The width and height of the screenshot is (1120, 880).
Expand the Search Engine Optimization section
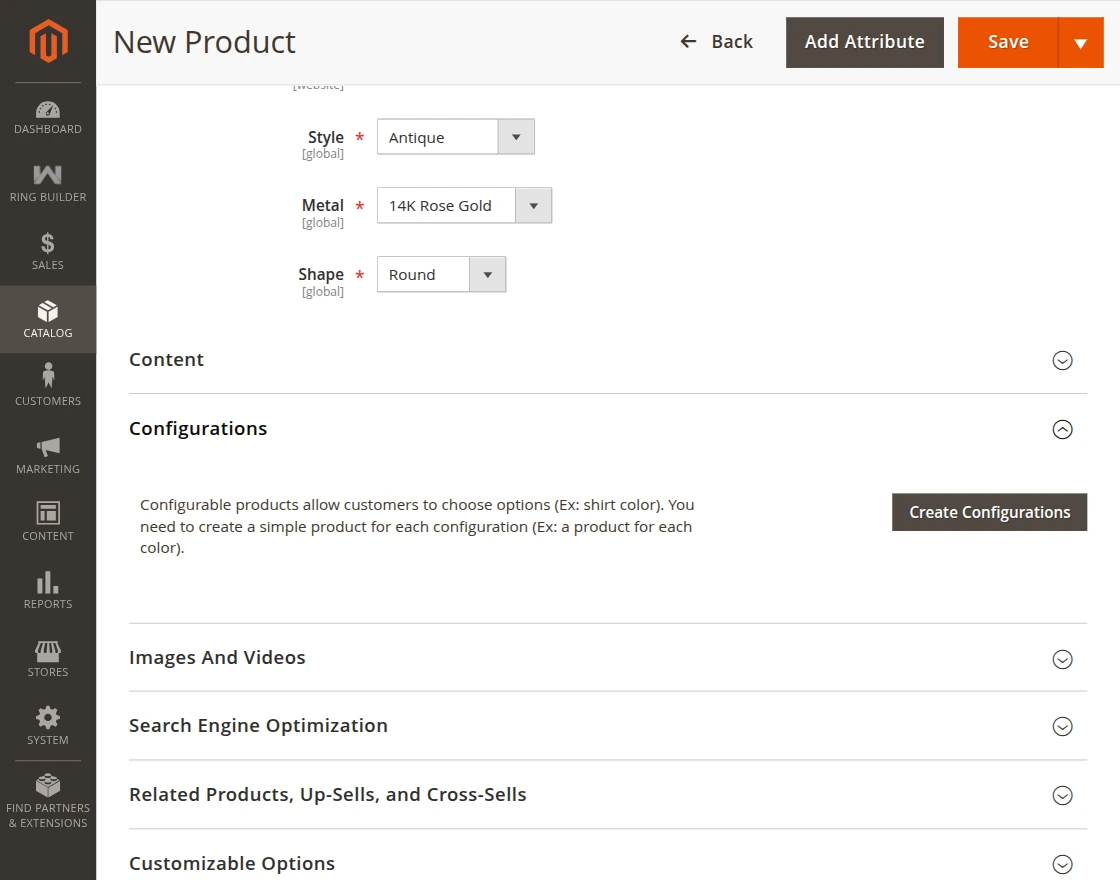coord(1062,726)
